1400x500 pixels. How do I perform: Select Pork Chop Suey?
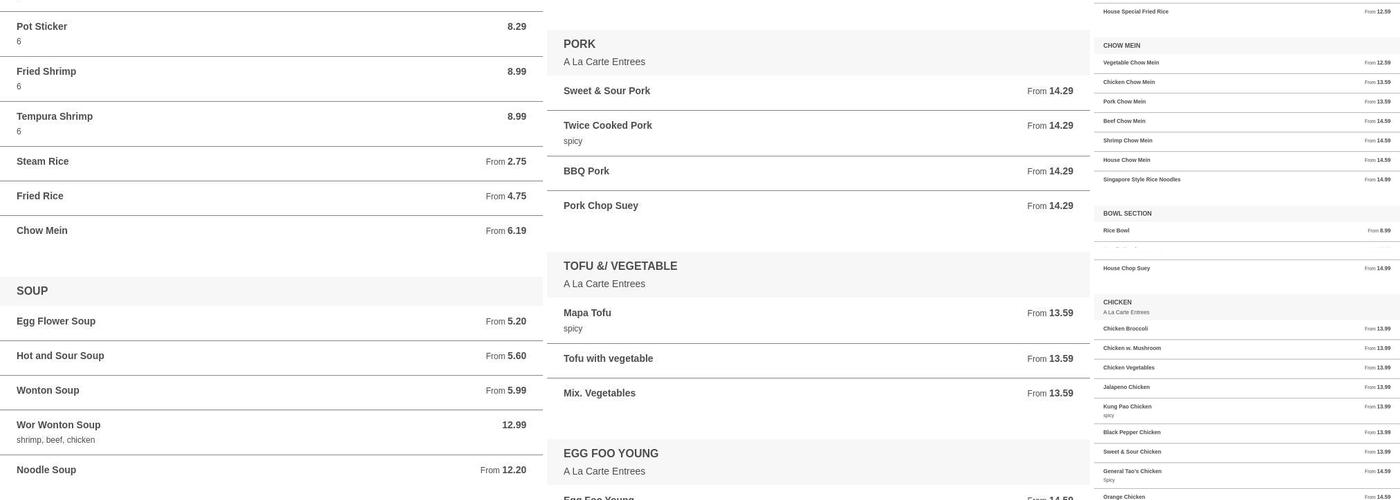(x=818, y=207)
